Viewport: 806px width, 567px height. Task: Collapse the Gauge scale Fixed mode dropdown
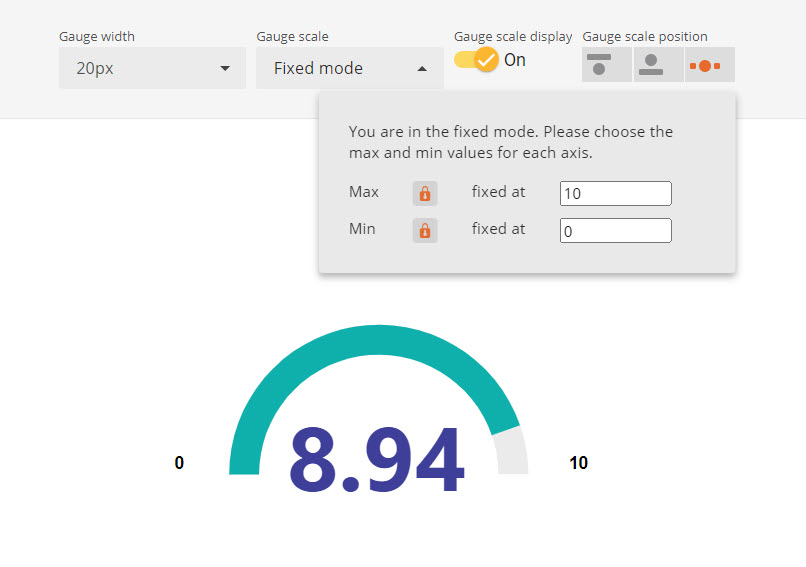[x=350, y=68]
